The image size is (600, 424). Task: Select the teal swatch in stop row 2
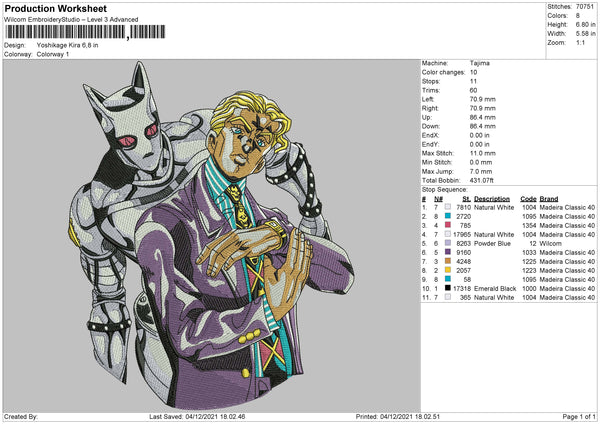pyautogui.click(x=447, y=216)
